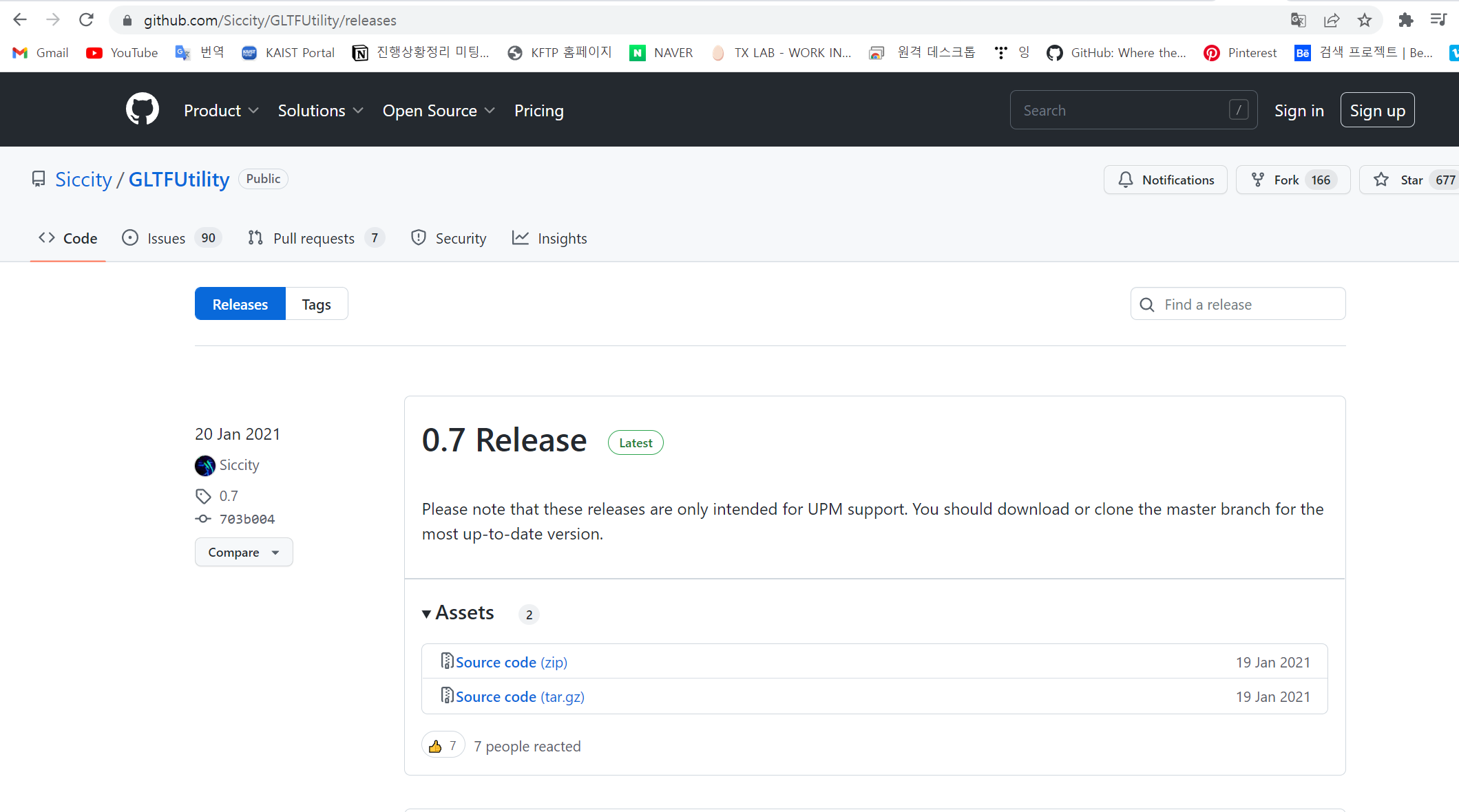This screenshot has height=812, width=1459.
Task: Download Source code (zip)
Action: point(511,662)
